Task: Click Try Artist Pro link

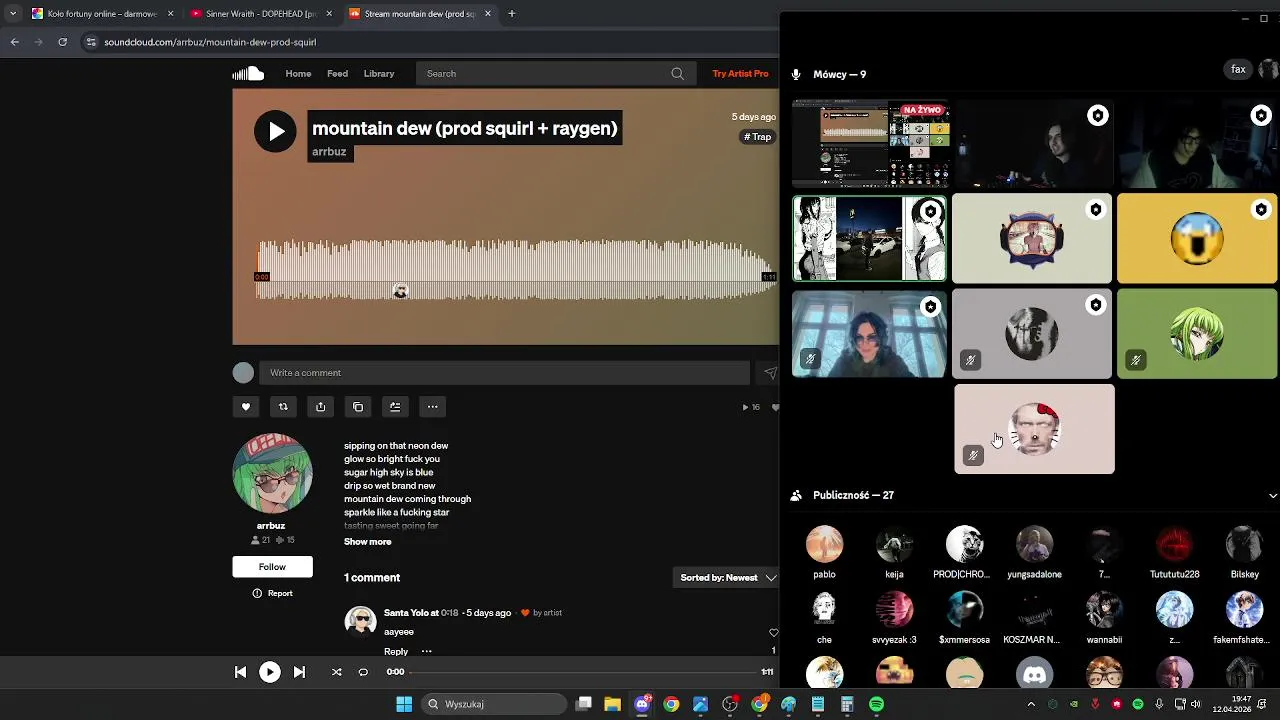Action: click(x=740, y=73)
